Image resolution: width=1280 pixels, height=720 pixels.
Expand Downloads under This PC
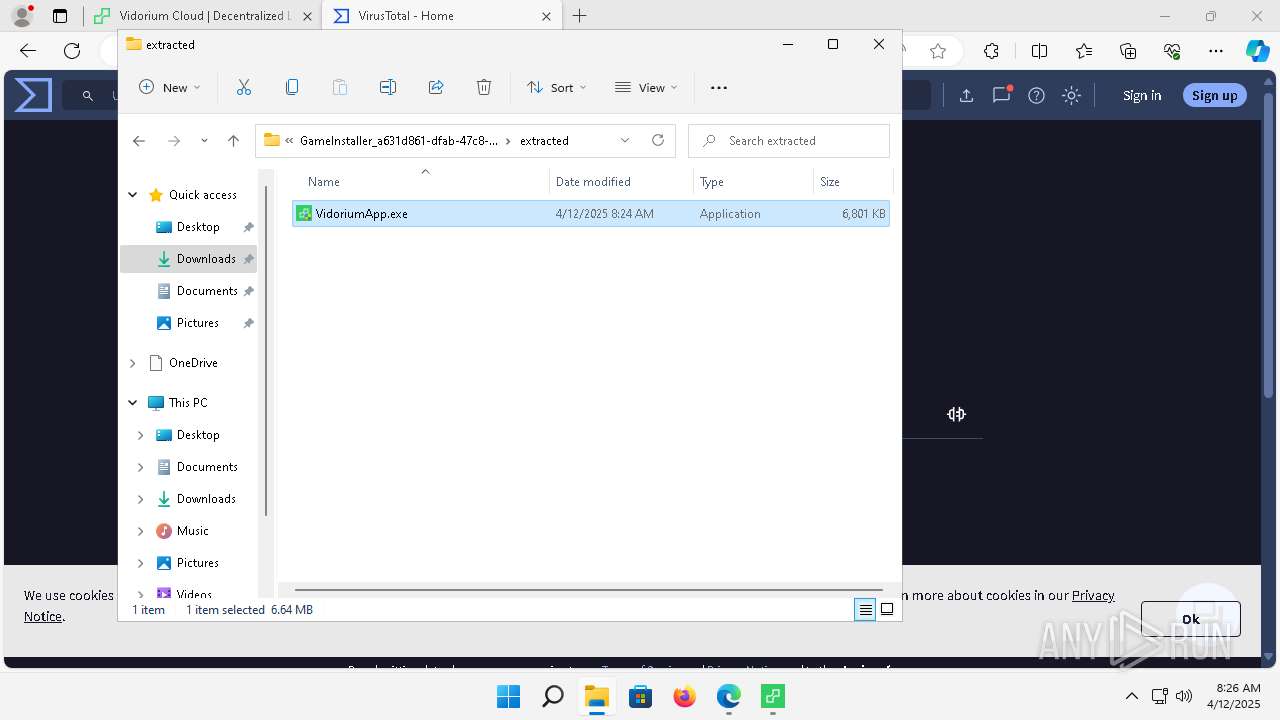coord(141,499)
